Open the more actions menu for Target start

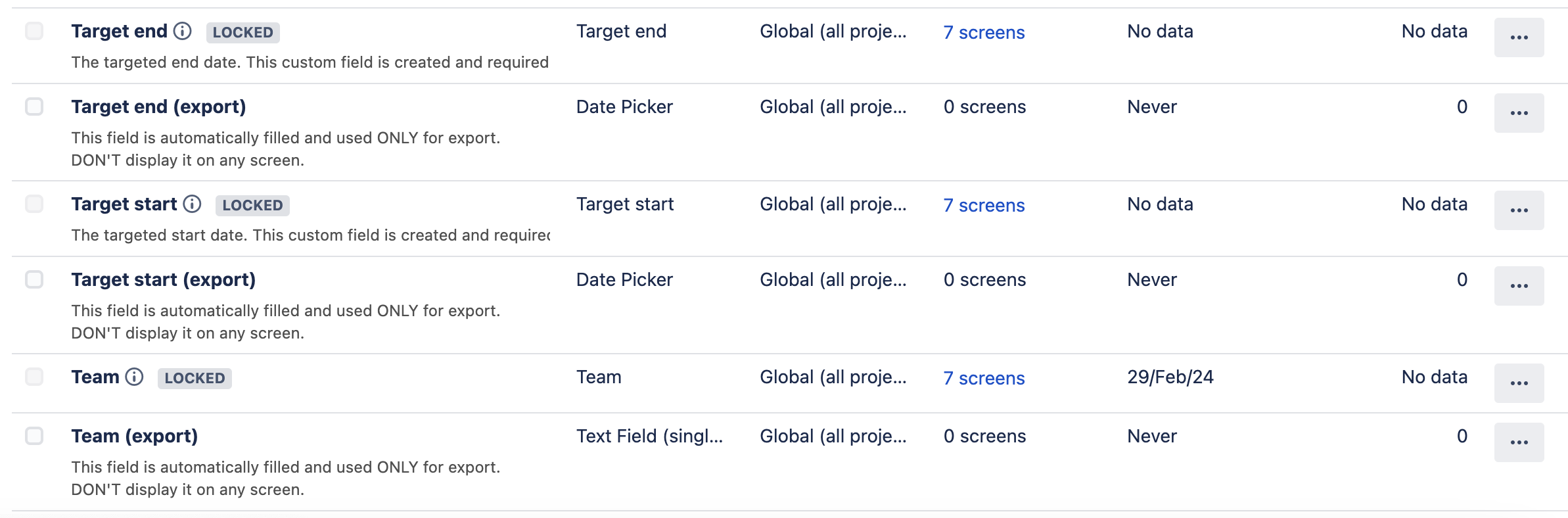(x=1519, y=210)
